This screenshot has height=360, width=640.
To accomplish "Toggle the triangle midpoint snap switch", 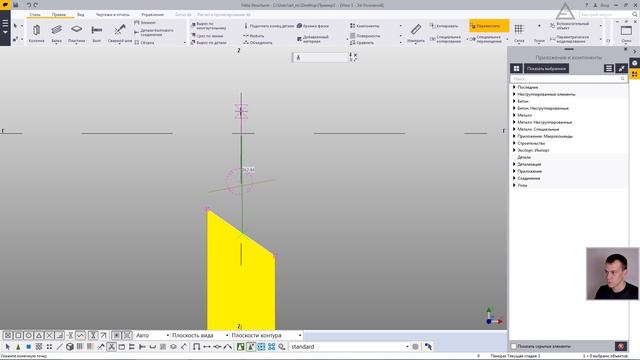I will coord(39,335).
